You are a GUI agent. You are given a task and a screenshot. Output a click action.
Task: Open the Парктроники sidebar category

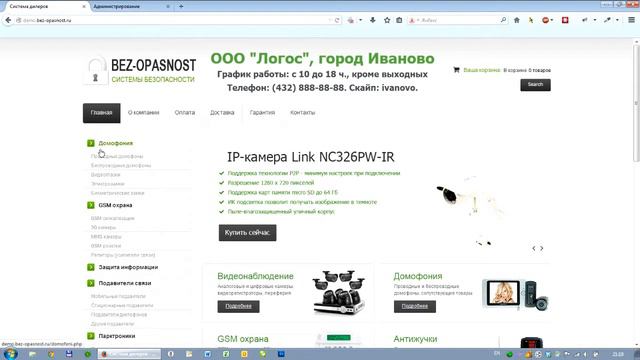117,336
